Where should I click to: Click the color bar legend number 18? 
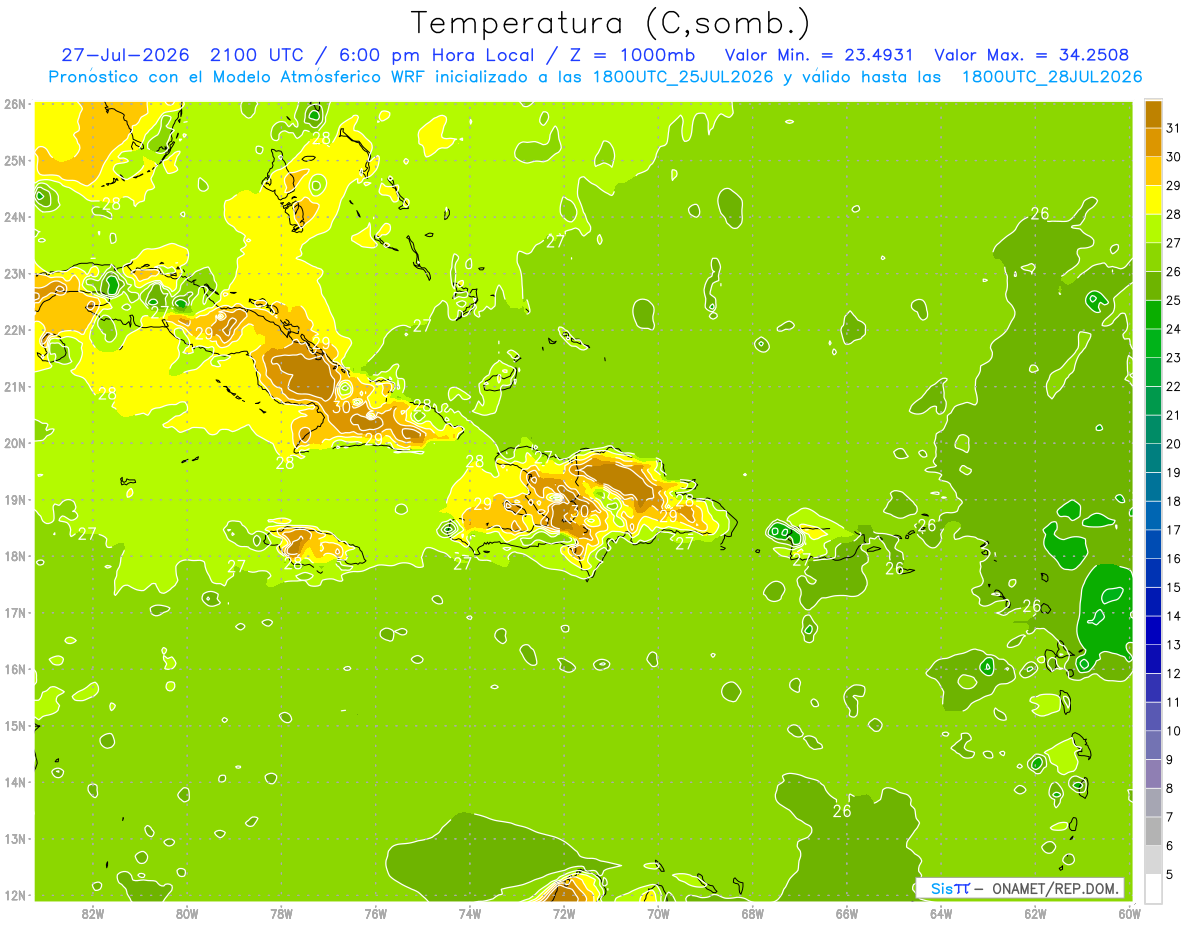coord(1173,501)
